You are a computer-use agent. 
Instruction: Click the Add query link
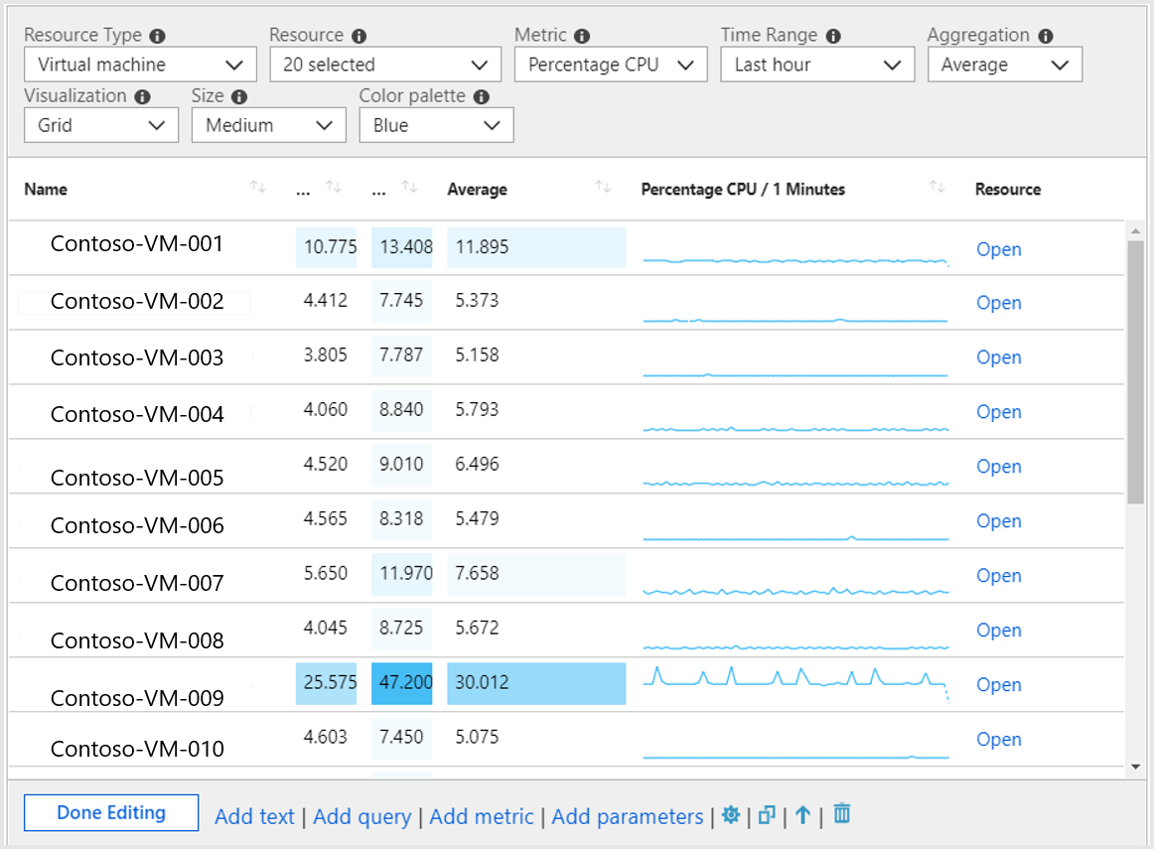tap(362, 817)
